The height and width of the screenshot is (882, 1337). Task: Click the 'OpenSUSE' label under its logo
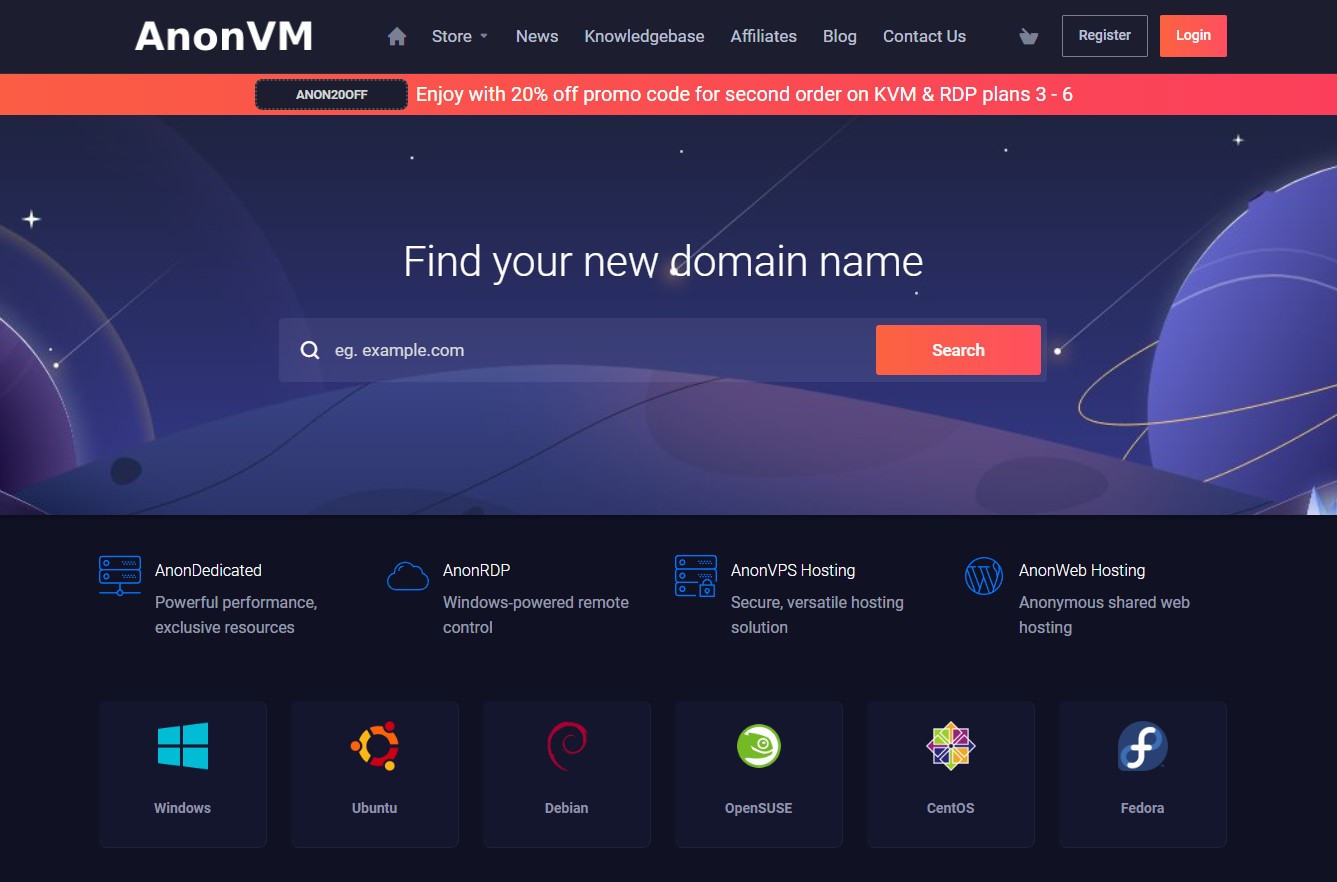tap(759, 808)
